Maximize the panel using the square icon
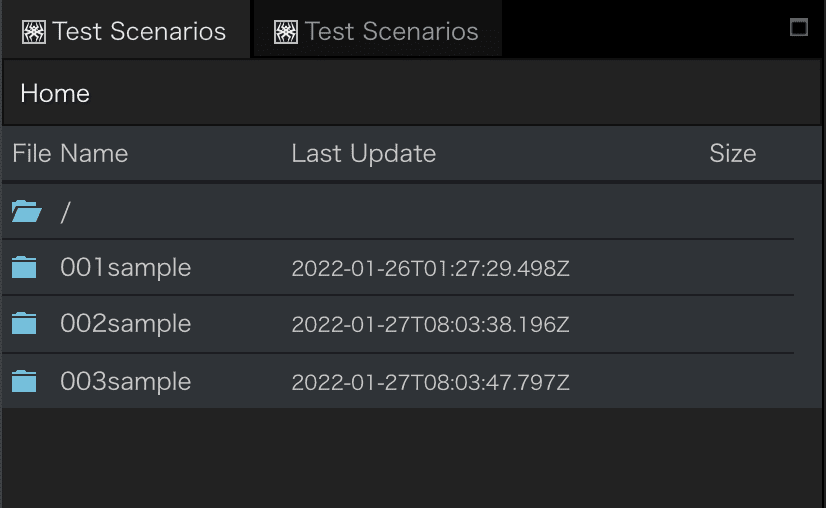Image resolution: width=826 pixels, height=508 pixels. [799, 27]
